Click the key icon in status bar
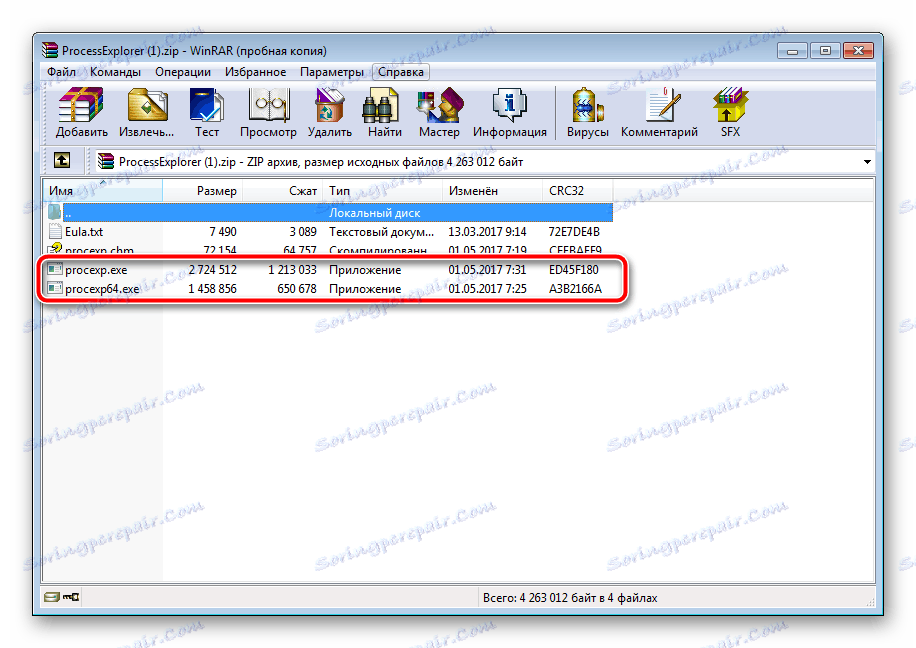 tap(71, 597)
